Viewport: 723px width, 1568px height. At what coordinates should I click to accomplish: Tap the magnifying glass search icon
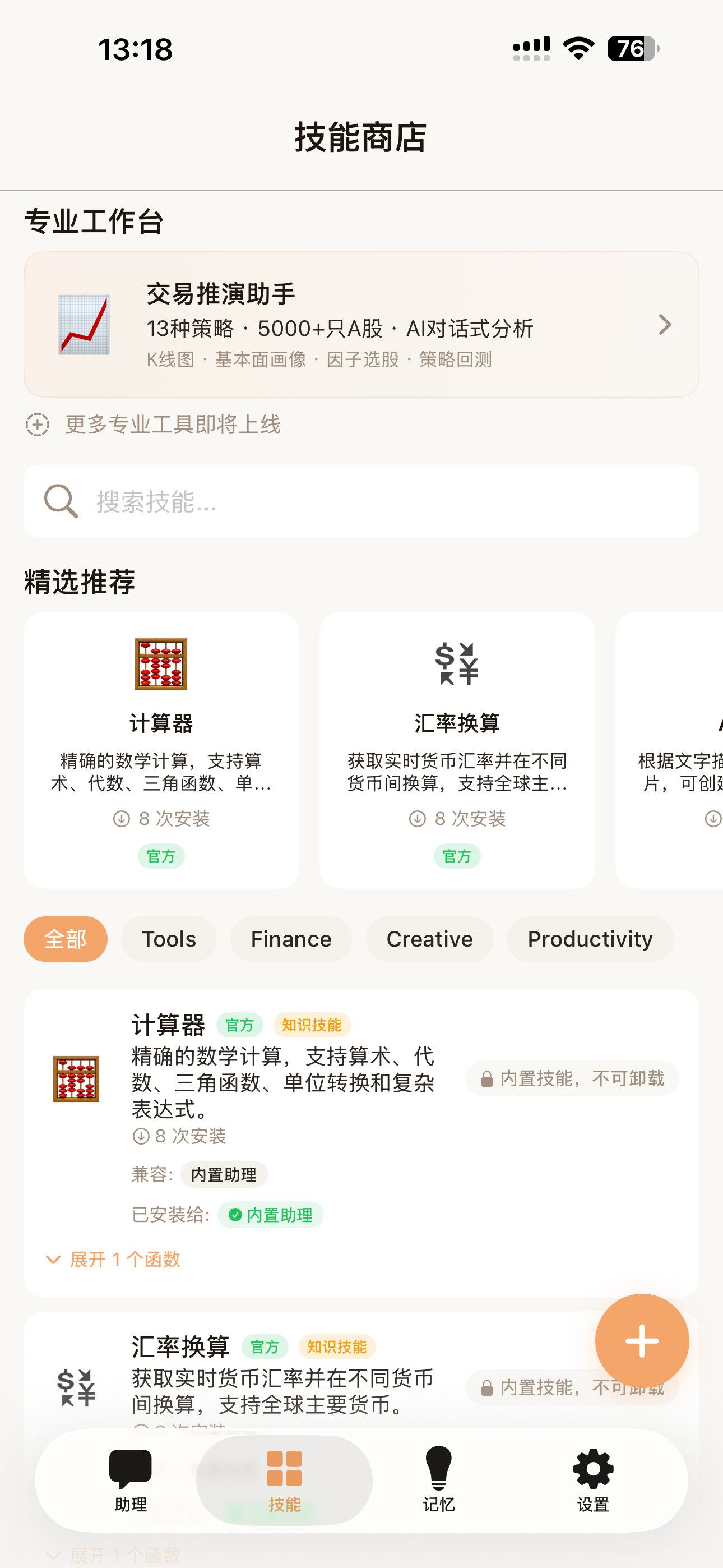[x=61, y=501]
